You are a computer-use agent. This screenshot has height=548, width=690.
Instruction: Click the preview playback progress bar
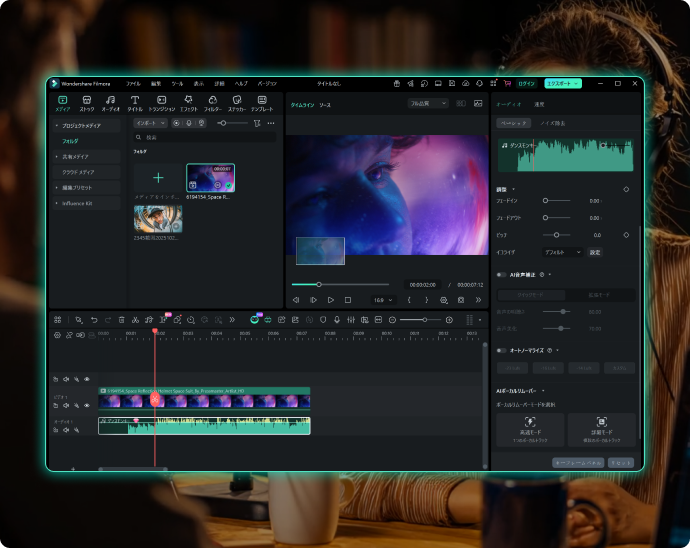point(340,284)
